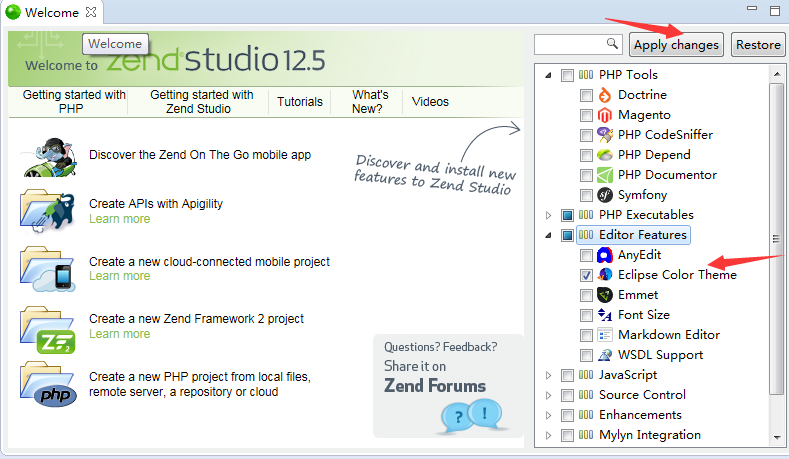The width and height of the screenshot is (789, 459).
Task: Expand the Source Control tree node
Action: tap(548, 395)
